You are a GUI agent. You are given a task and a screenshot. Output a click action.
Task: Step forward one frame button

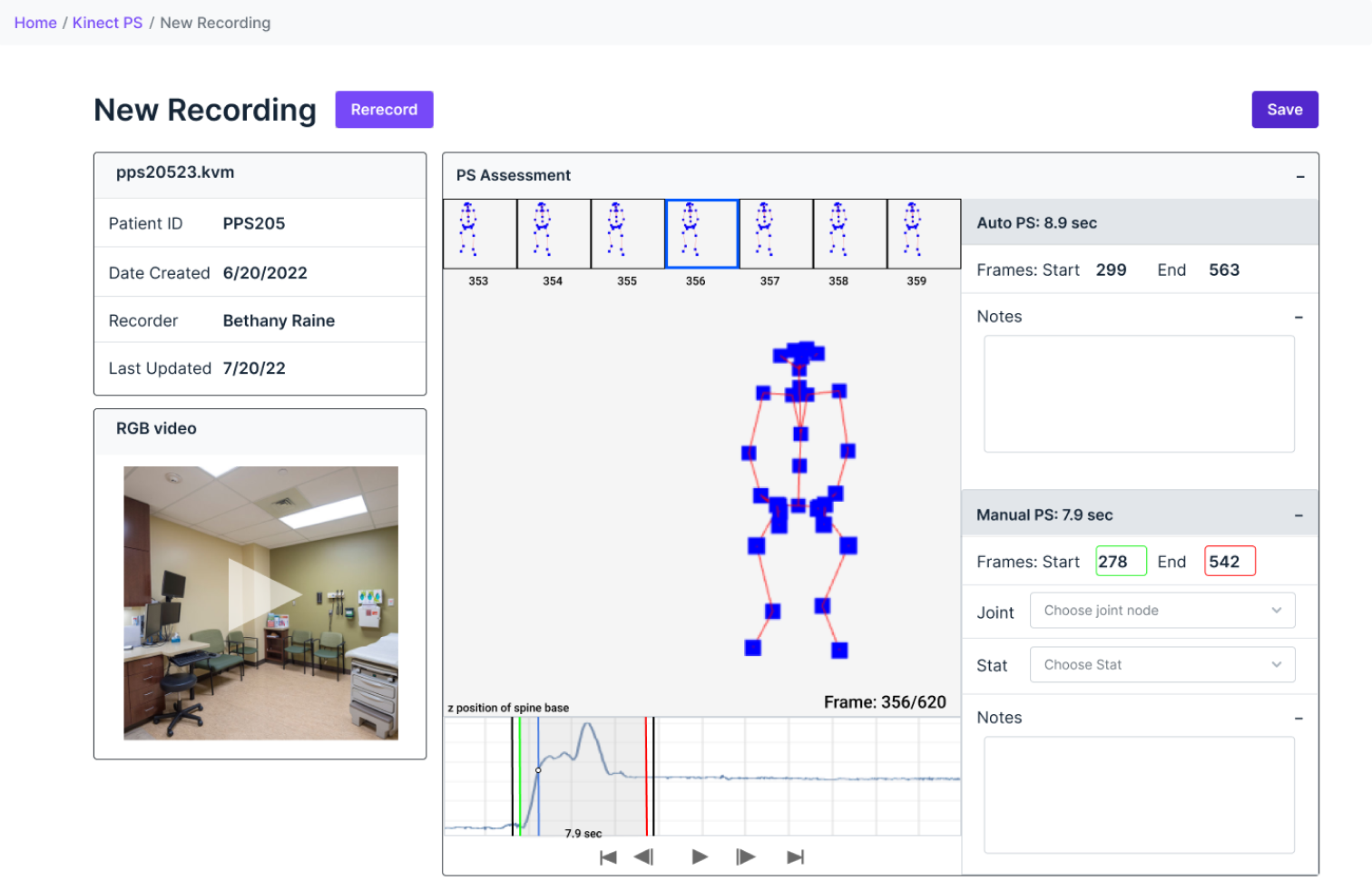coord(746,857)
